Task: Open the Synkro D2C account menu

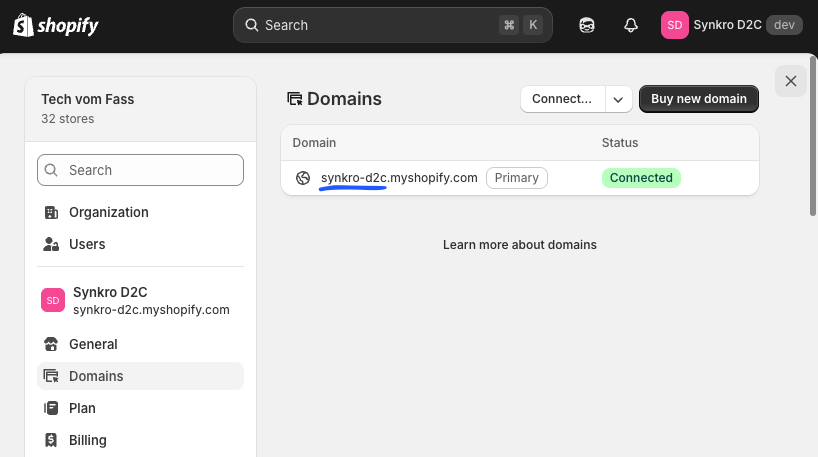Action: click(x=731, y=25)
